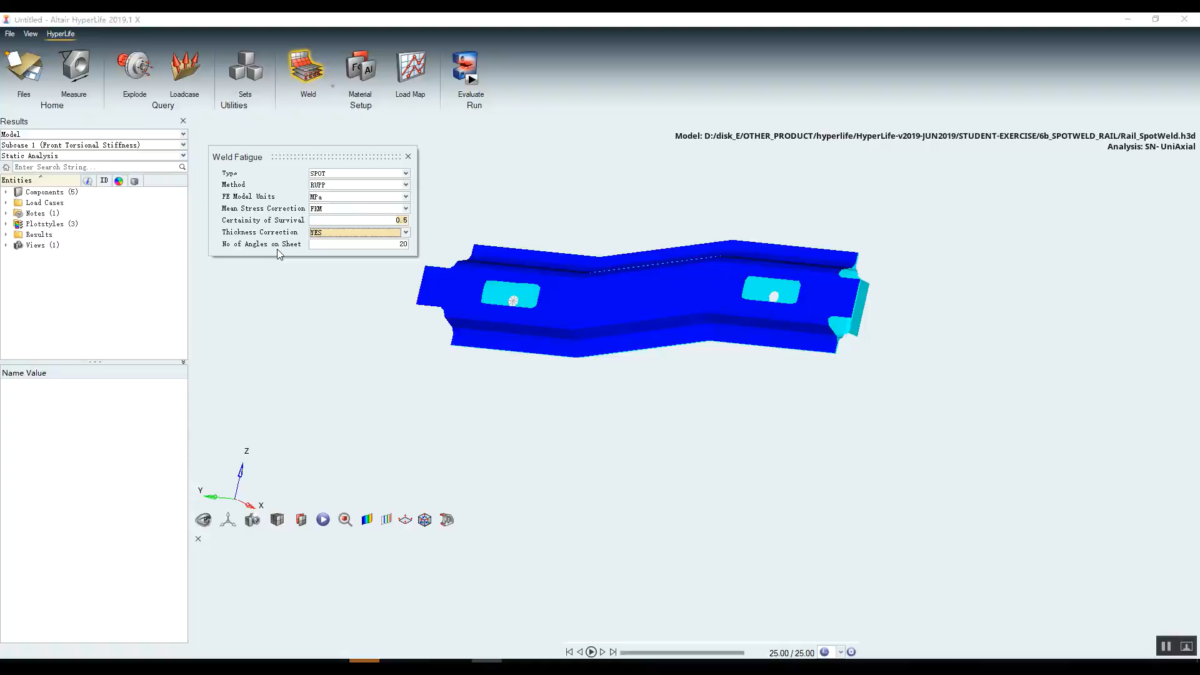Close the Results browser panel

tap(183, 121)
